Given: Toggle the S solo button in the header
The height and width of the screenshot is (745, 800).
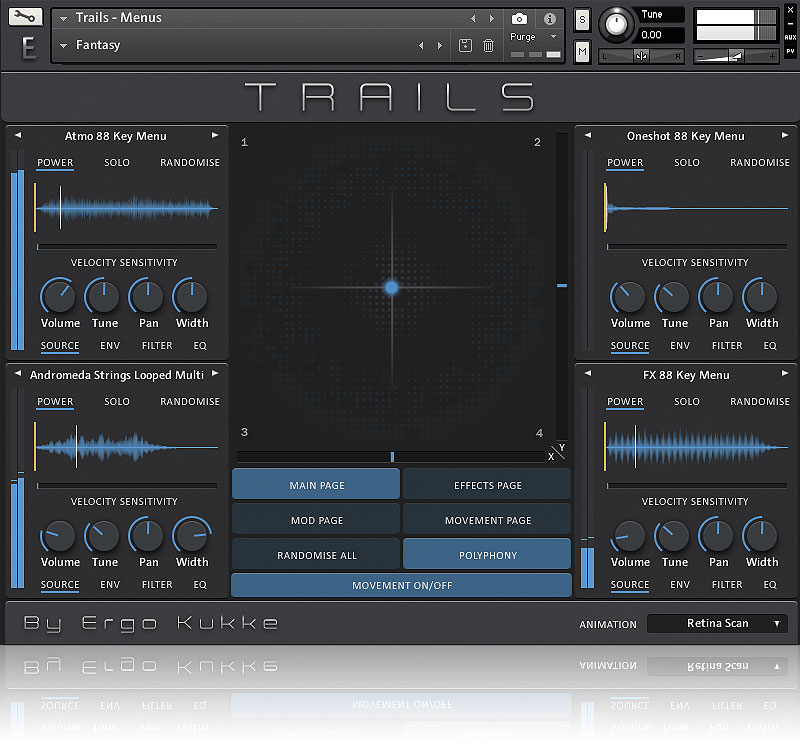Looking at the screenshot, I should [x=583, y=20].
